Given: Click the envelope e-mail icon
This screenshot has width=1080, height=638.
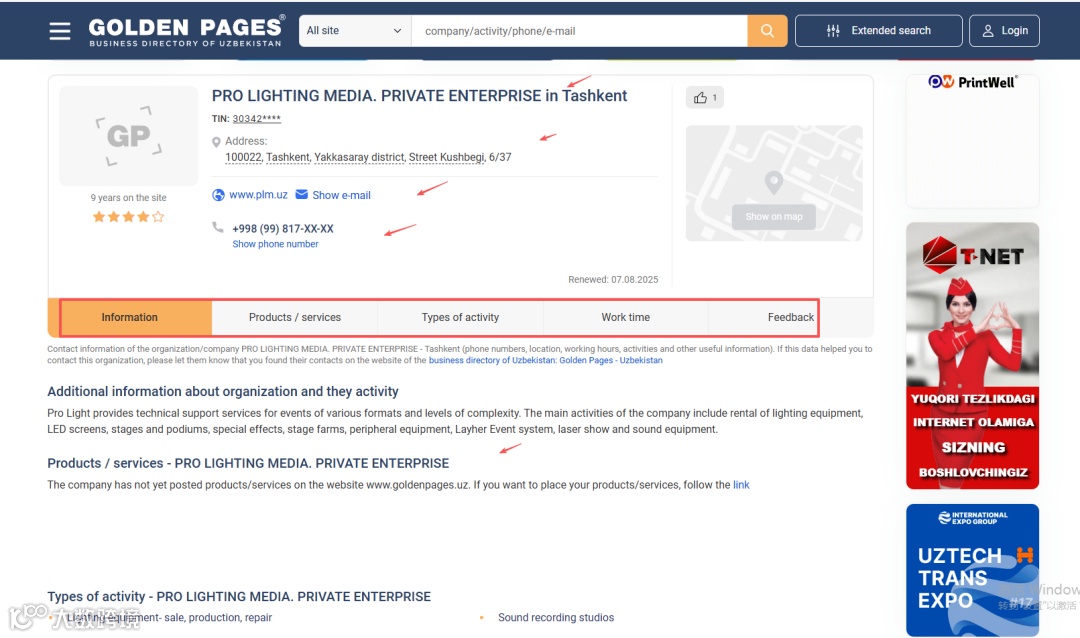Looking at the screenshot, I should 302,194.
